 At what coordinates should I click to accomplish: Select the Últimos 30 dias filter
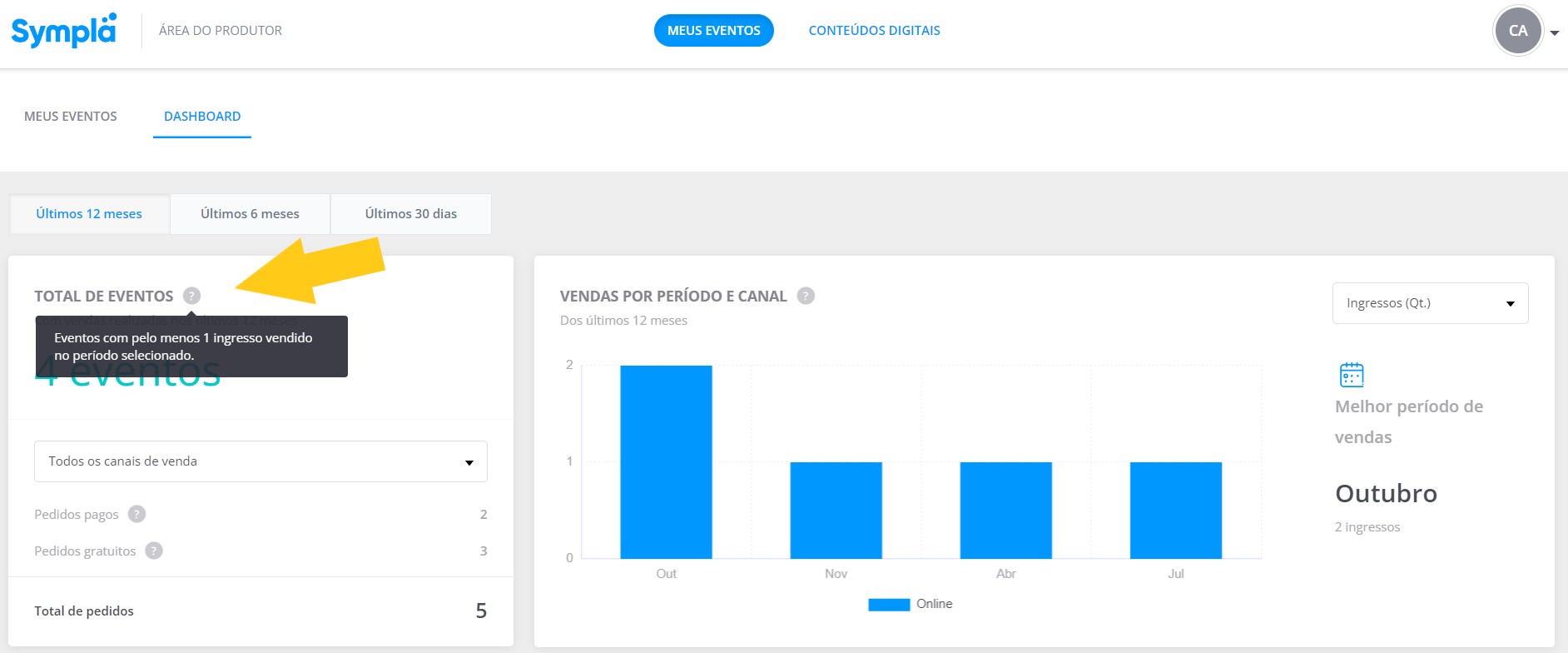411,214
